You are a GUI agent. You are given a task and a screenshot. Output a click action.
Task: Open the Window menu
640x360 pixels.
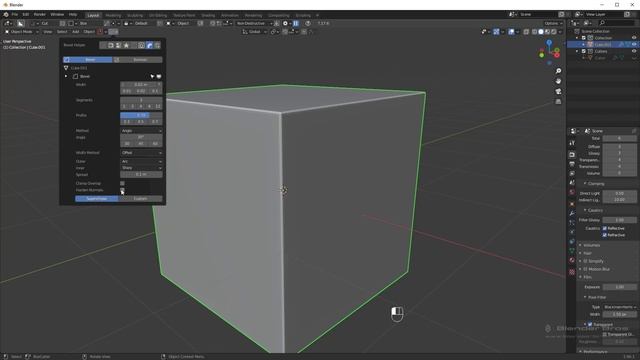[x=57, y=14]
